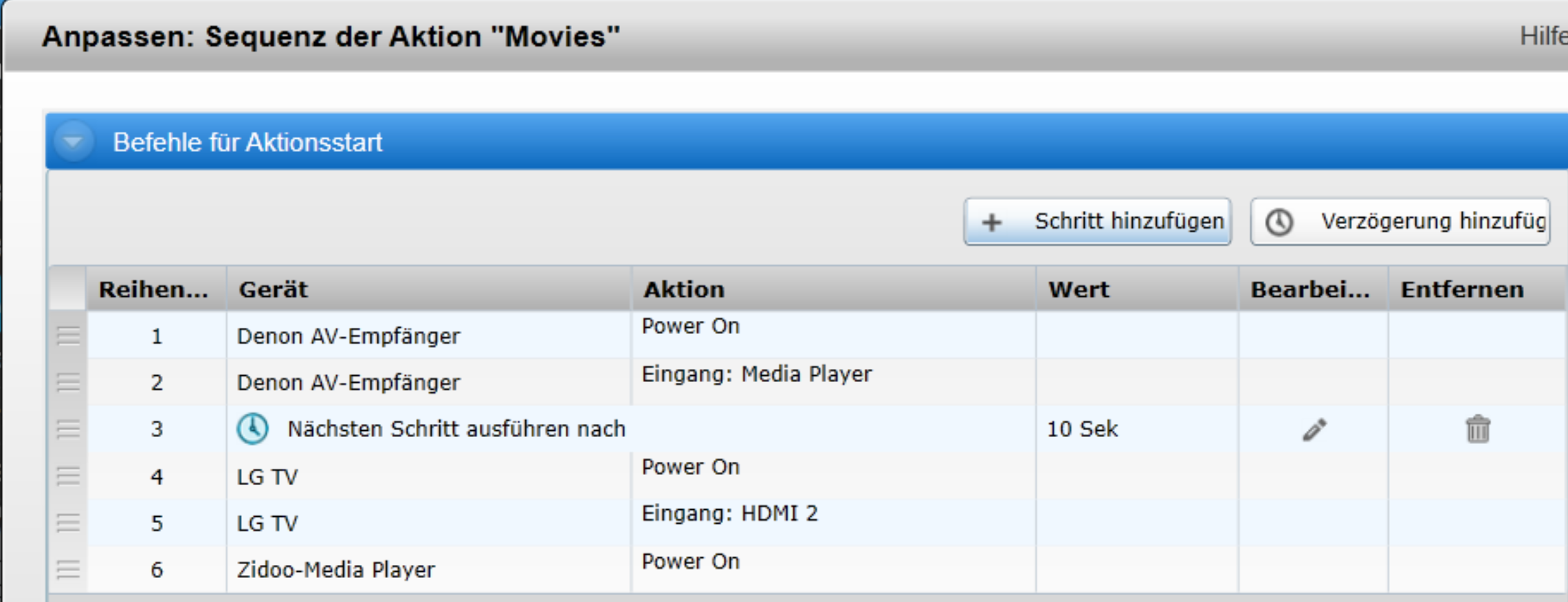Image resolution: width=1568 pixels, height=602 pixels.
Task: Click the drag handle of row 4
Action: click(68, 476)
